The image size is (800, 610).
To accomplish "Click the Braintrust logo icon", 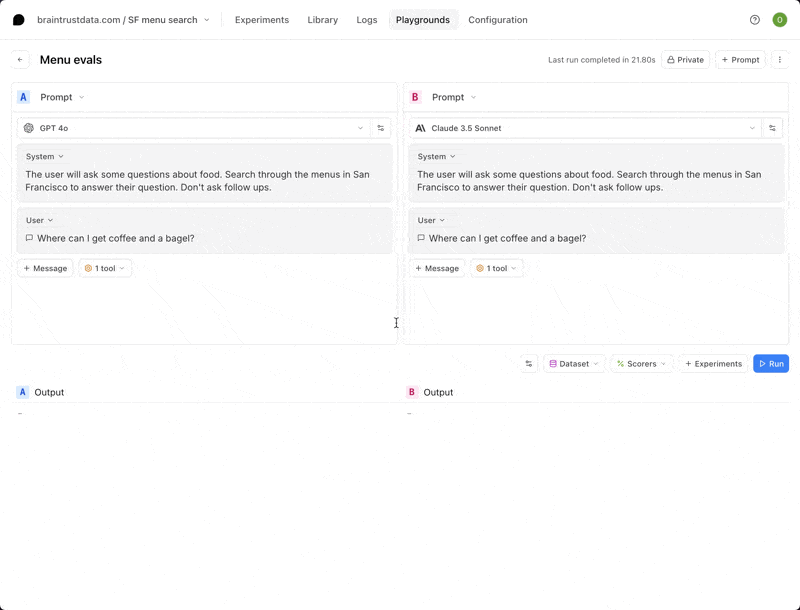I will tap(18, 20).
